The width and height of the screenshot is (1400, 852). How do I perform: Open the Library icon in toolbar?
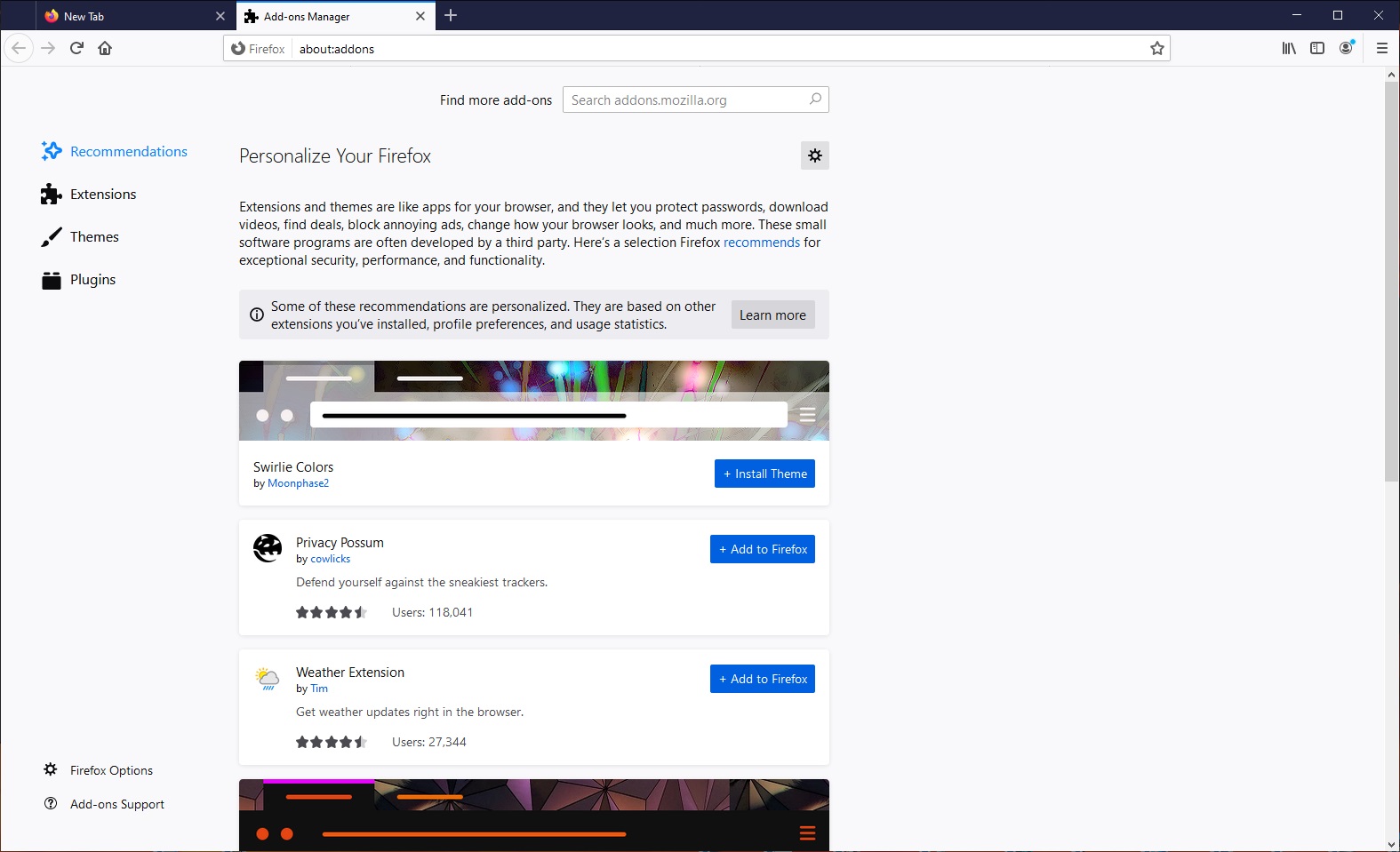[x=1288, y=48]
